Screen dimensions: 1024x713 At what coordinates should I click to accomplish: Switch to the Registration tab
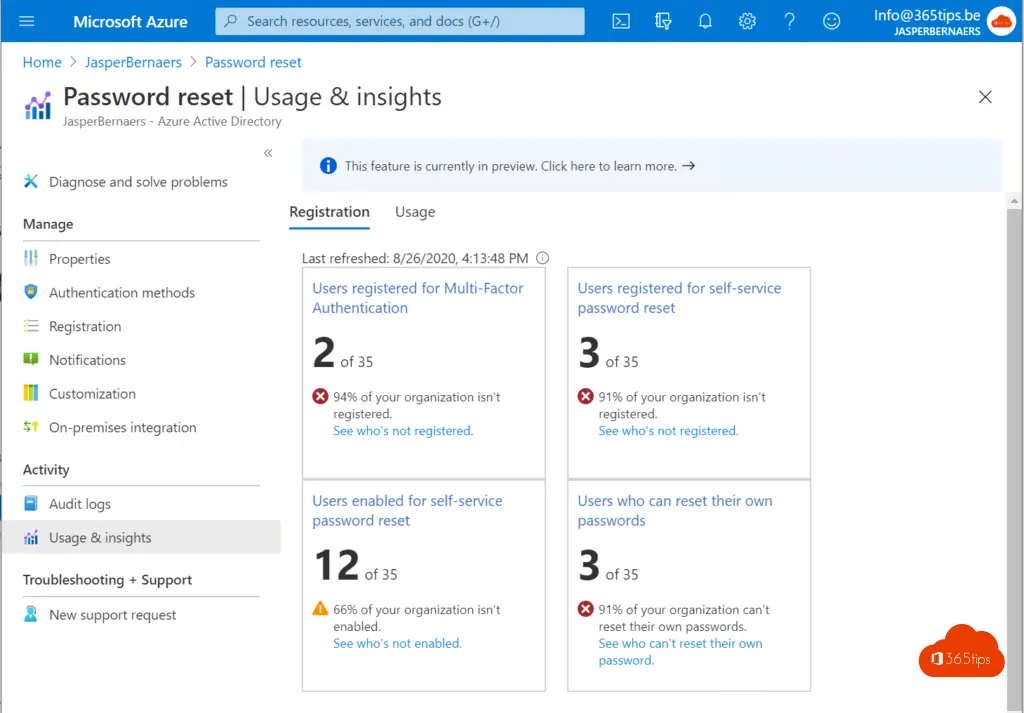point(329,212)
